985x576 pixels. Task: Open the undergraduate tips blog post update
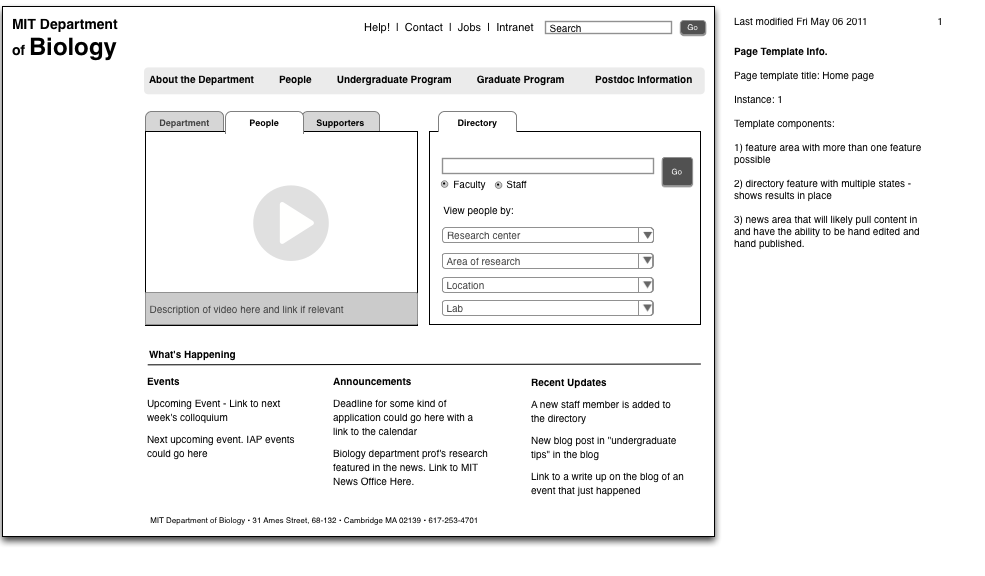click(604, 447)
